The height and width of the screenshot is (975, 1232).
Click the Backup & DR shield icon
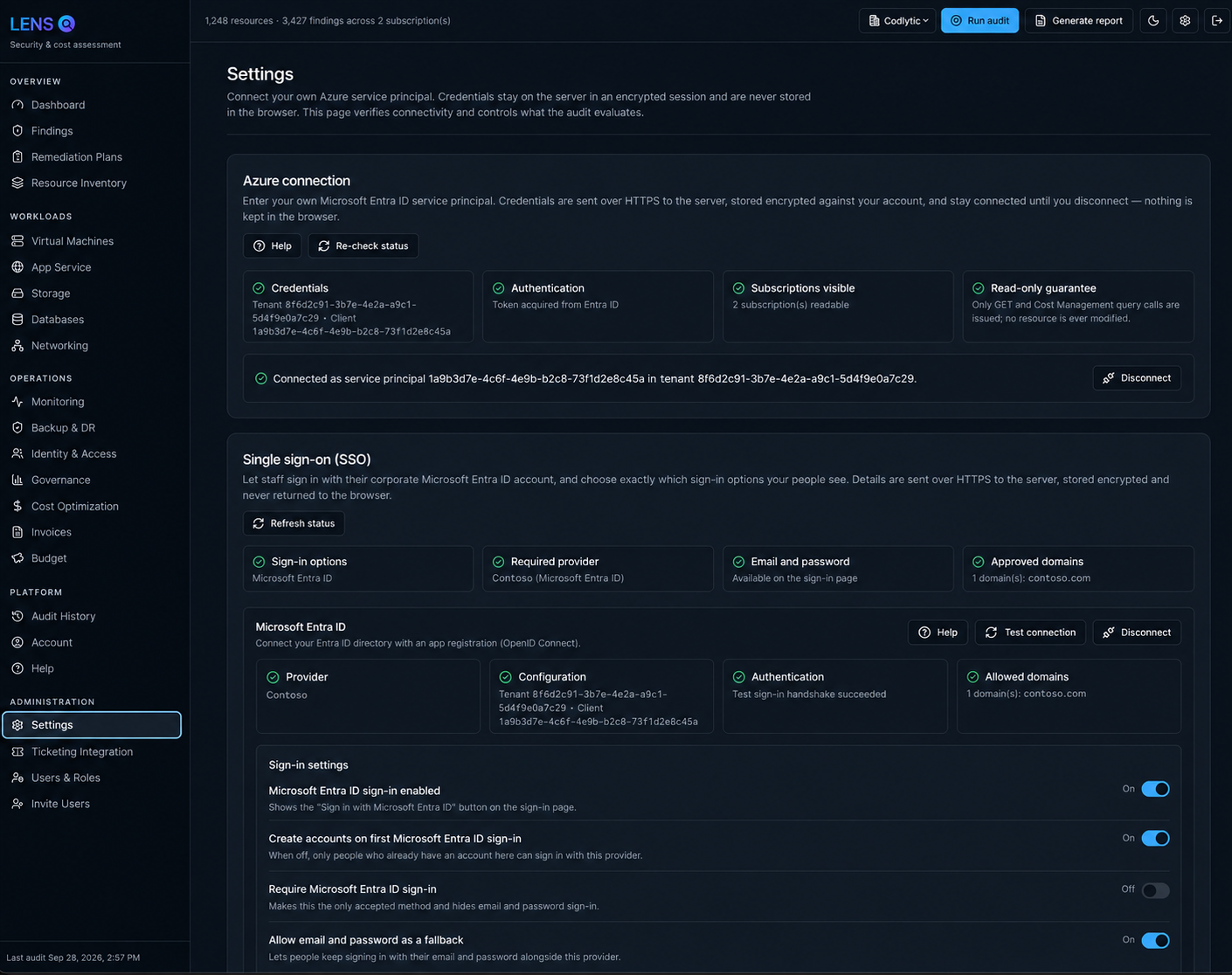pyautogui.click(x=17, y=428)
